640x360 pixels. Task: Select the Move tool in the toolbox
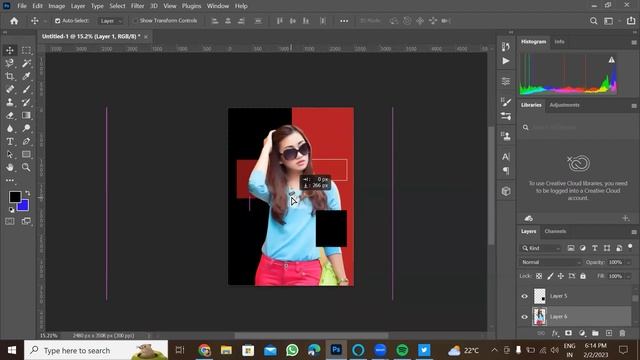click(10, 50)
